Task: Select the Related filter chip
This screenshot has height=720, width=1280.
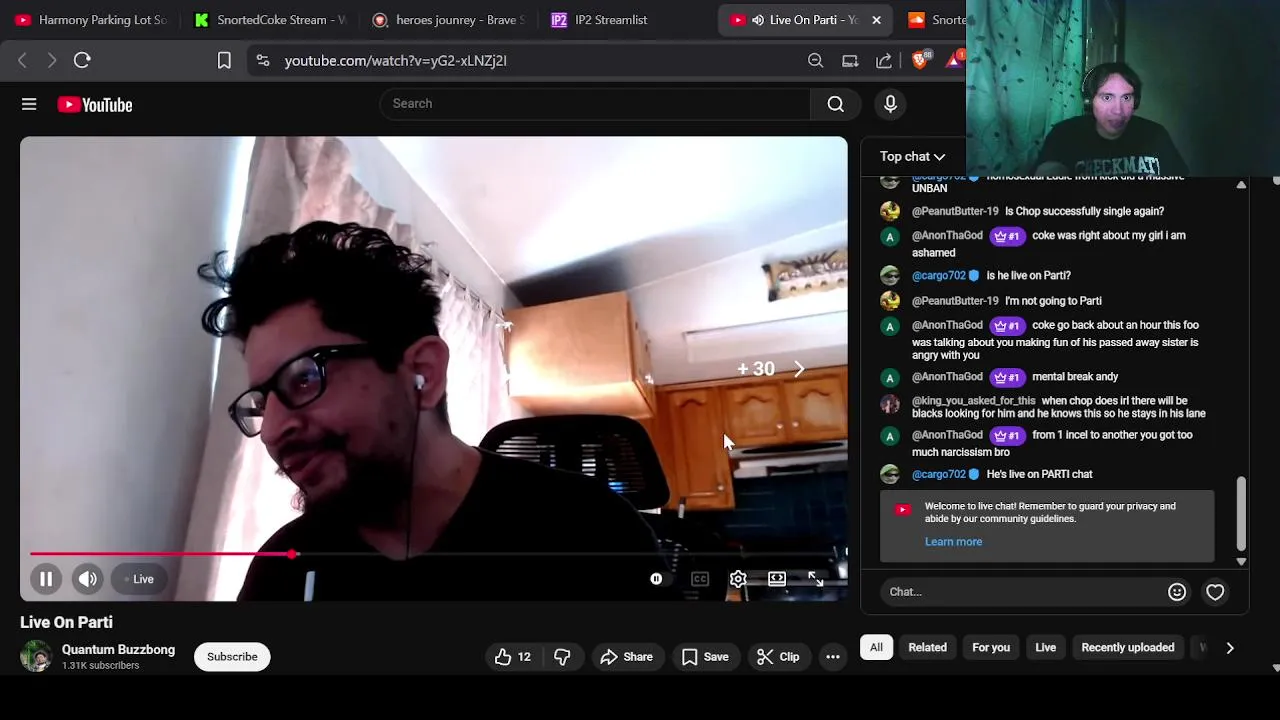Action: (x=927, y=647)
